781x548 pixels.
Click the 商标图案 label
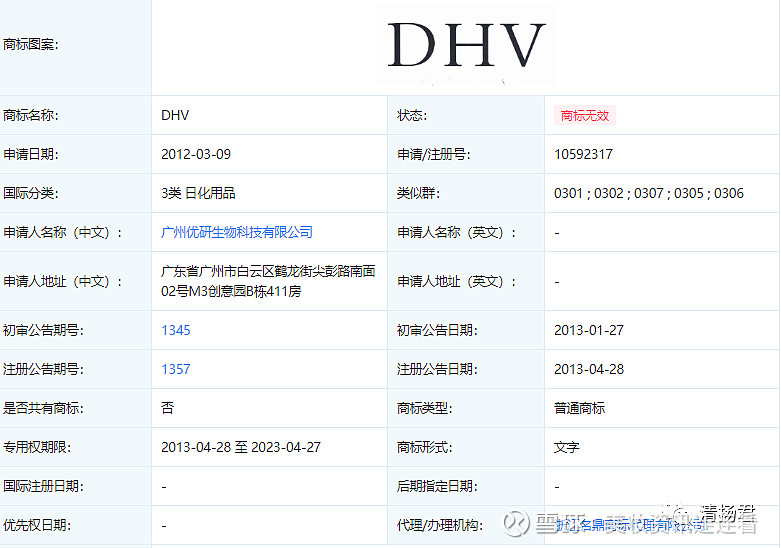point(31,45)
